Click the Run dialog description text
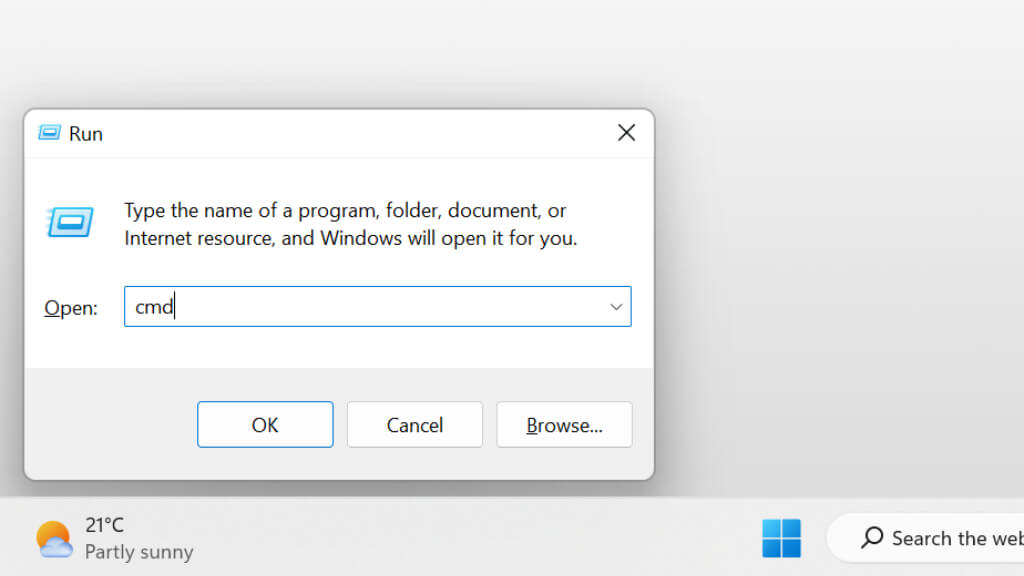 [x=350, y=225]
